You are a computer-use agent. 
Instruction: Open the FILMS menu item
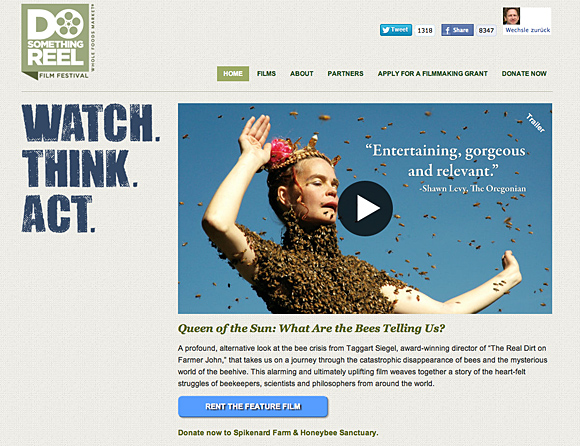[266, 74]
